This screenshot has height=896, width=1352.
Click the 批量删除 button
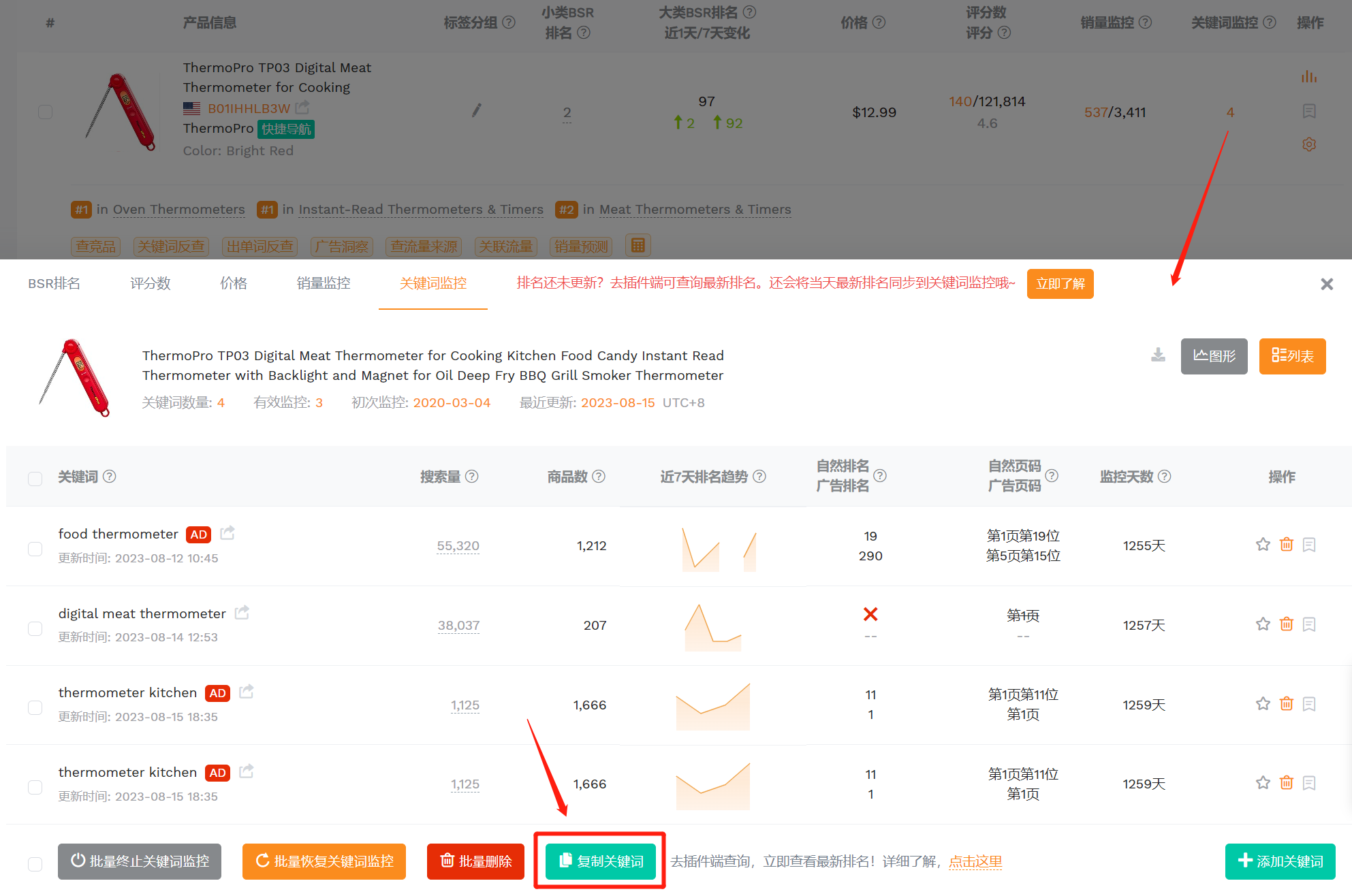[x=475, y=861]
